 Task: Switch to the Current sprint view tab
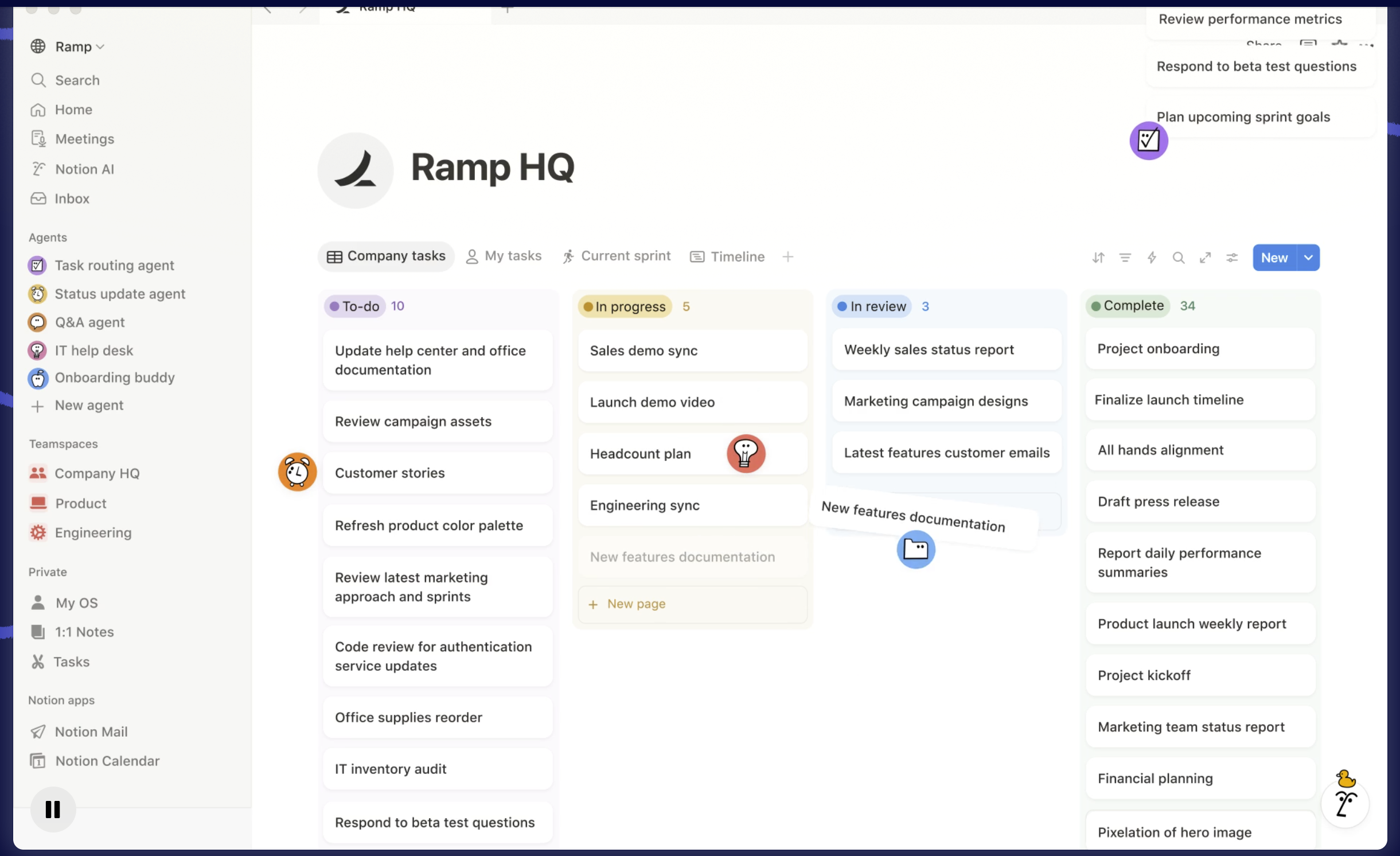pos(617,256)
